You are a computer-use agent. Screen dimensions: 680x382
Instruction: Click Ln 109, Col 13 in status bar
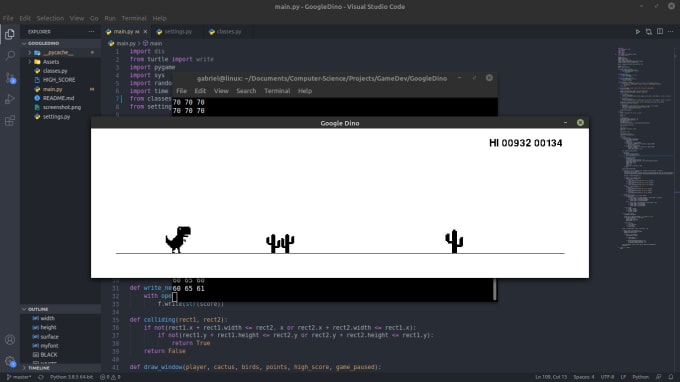(x=551, y=377)
